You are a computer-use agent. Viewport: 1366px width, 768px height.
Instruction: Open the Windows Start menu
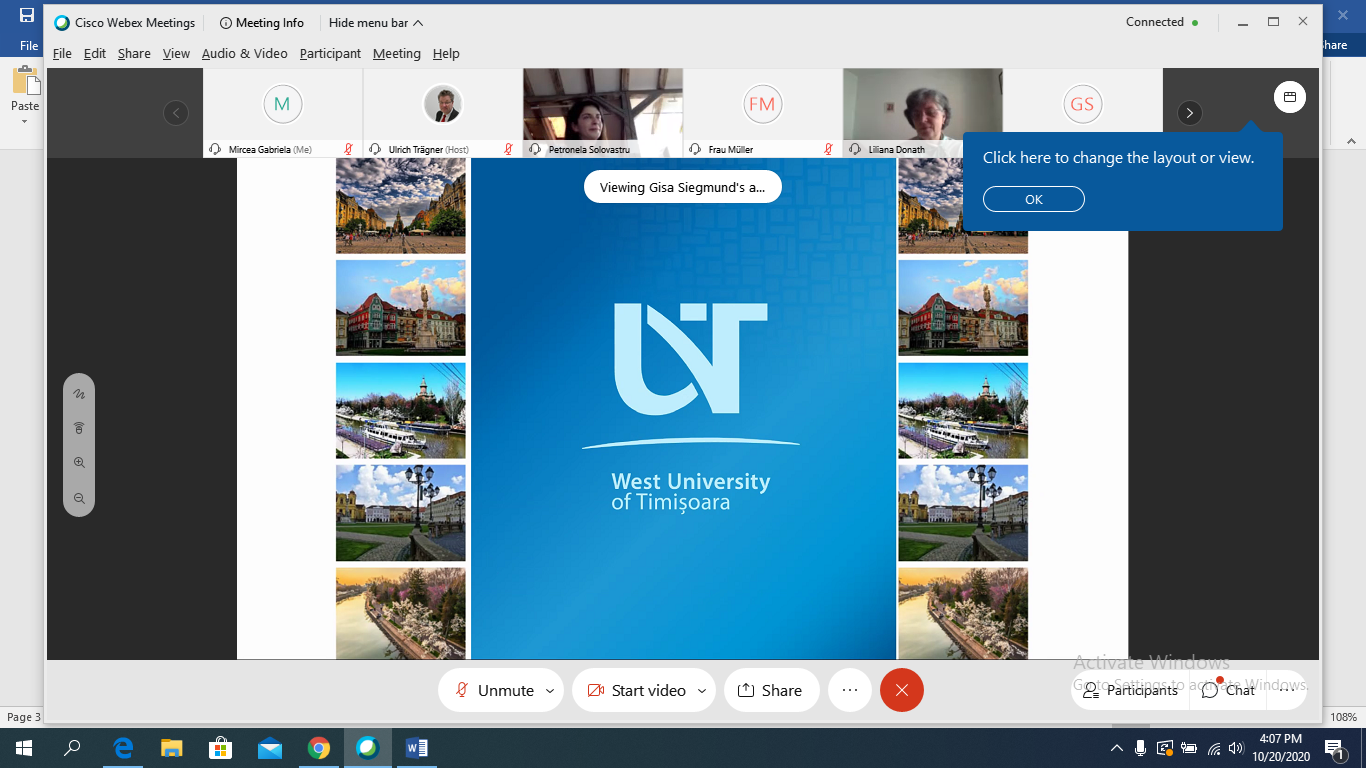23,748
